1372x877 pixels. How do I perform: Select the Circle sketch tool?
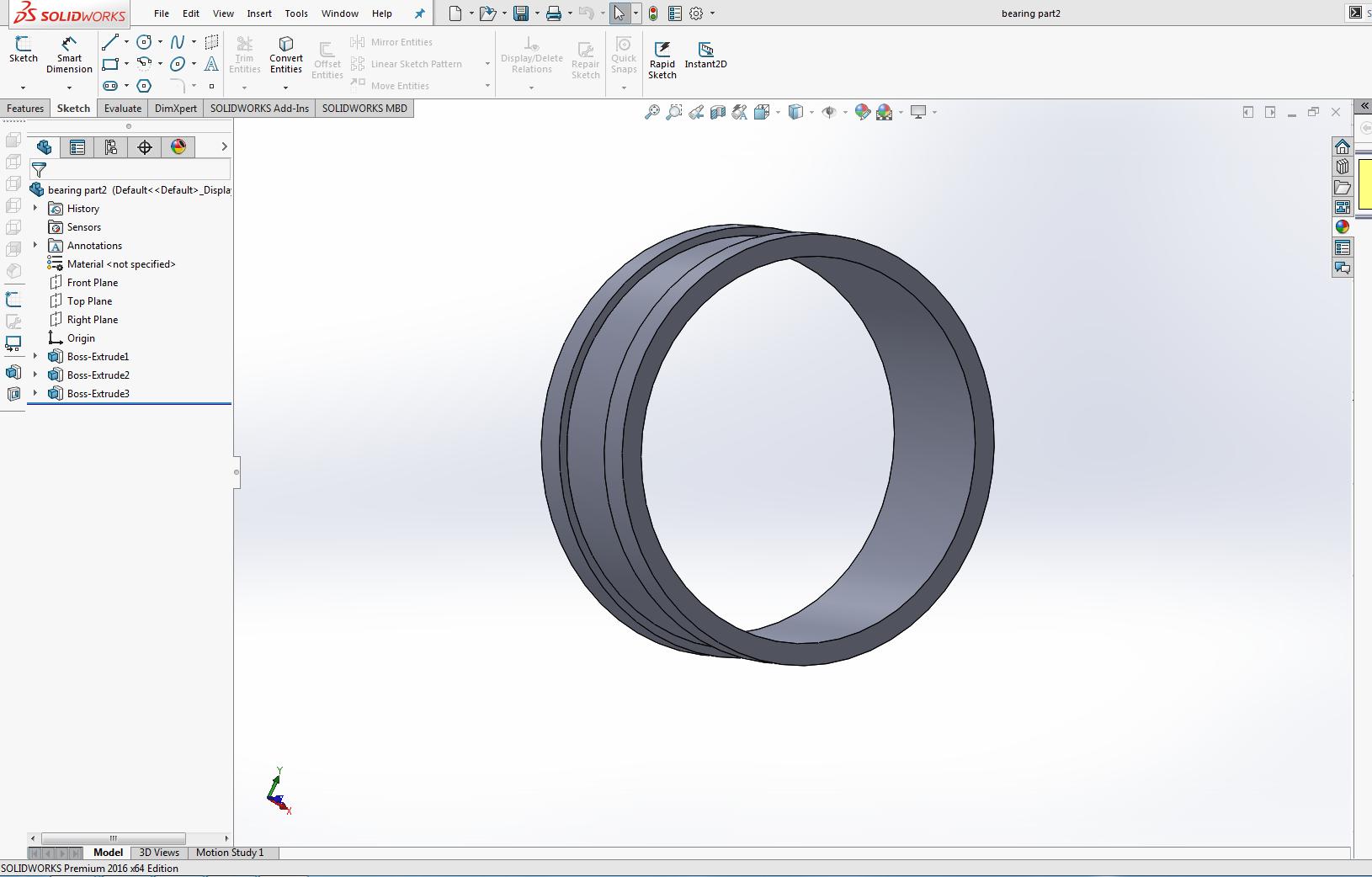[x=145, y=42]
